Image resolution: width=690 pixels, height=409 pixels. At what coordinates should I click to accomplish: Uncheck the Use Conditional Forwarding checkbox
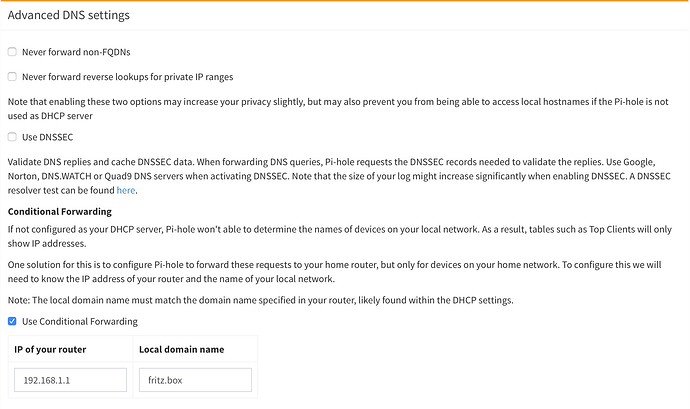[x=12, y=321]
